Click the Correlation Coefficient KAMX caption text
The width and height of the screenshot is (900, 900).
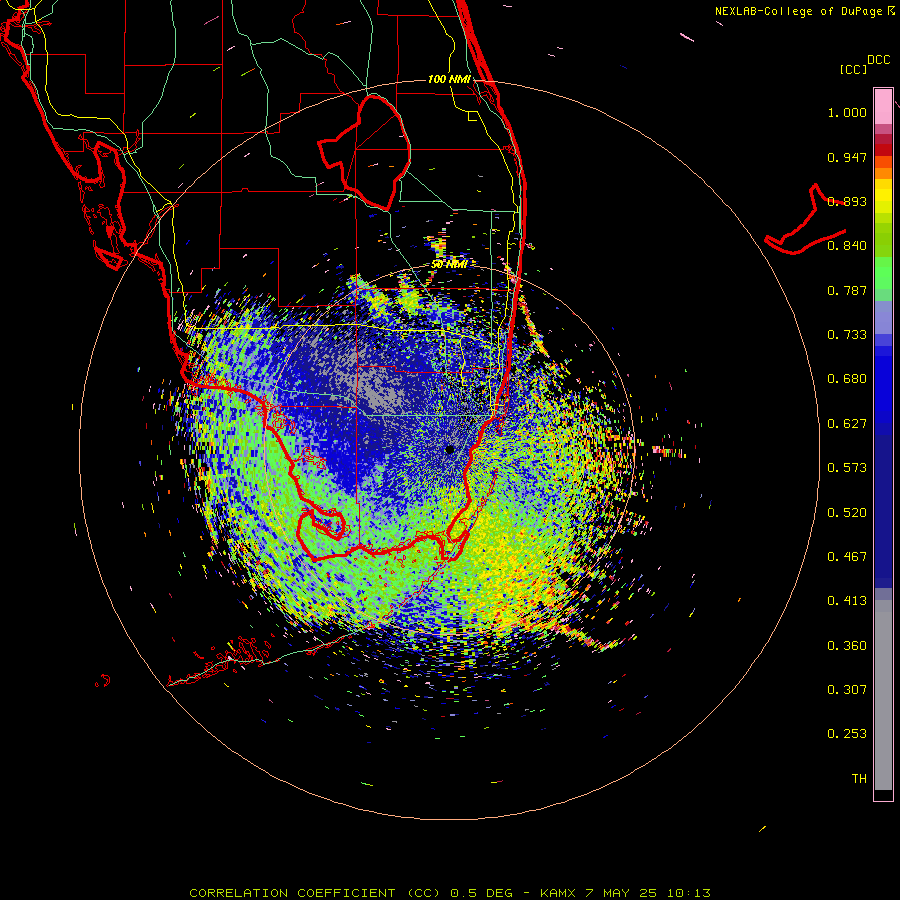click(x=450, y=893)
